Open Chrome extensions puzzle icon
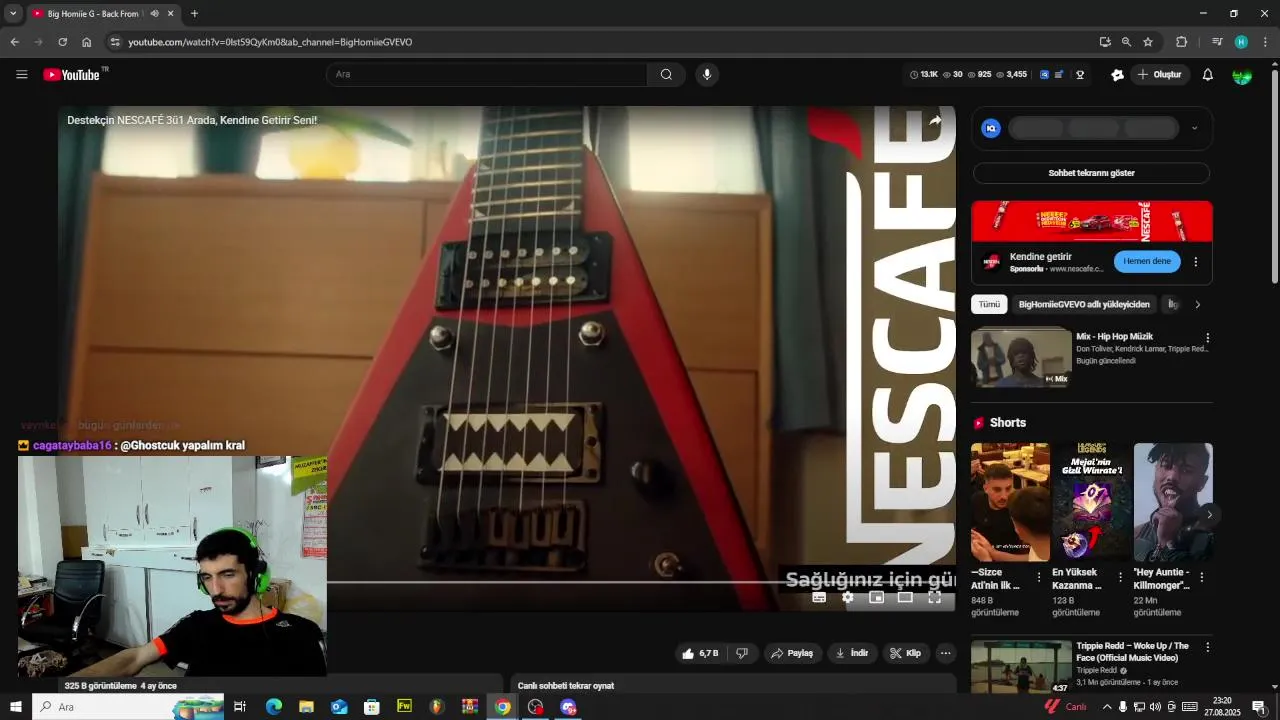Viewport: 1280px width, 720px height. click(1181, 42)
